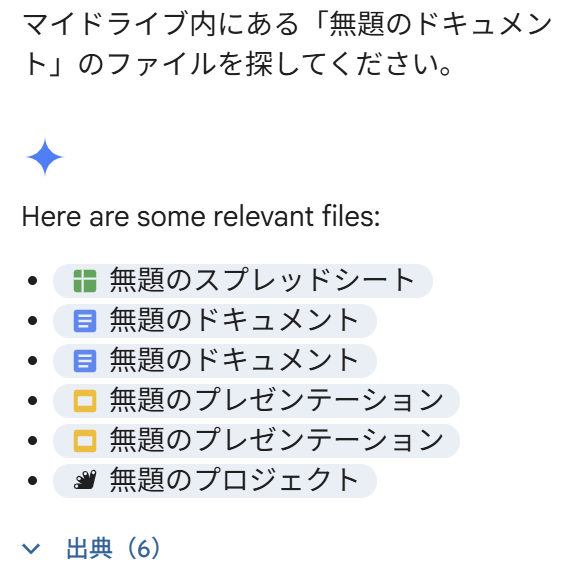
Task: Open the first 無題のドキュメント file chip
Action: click(215, 321)
